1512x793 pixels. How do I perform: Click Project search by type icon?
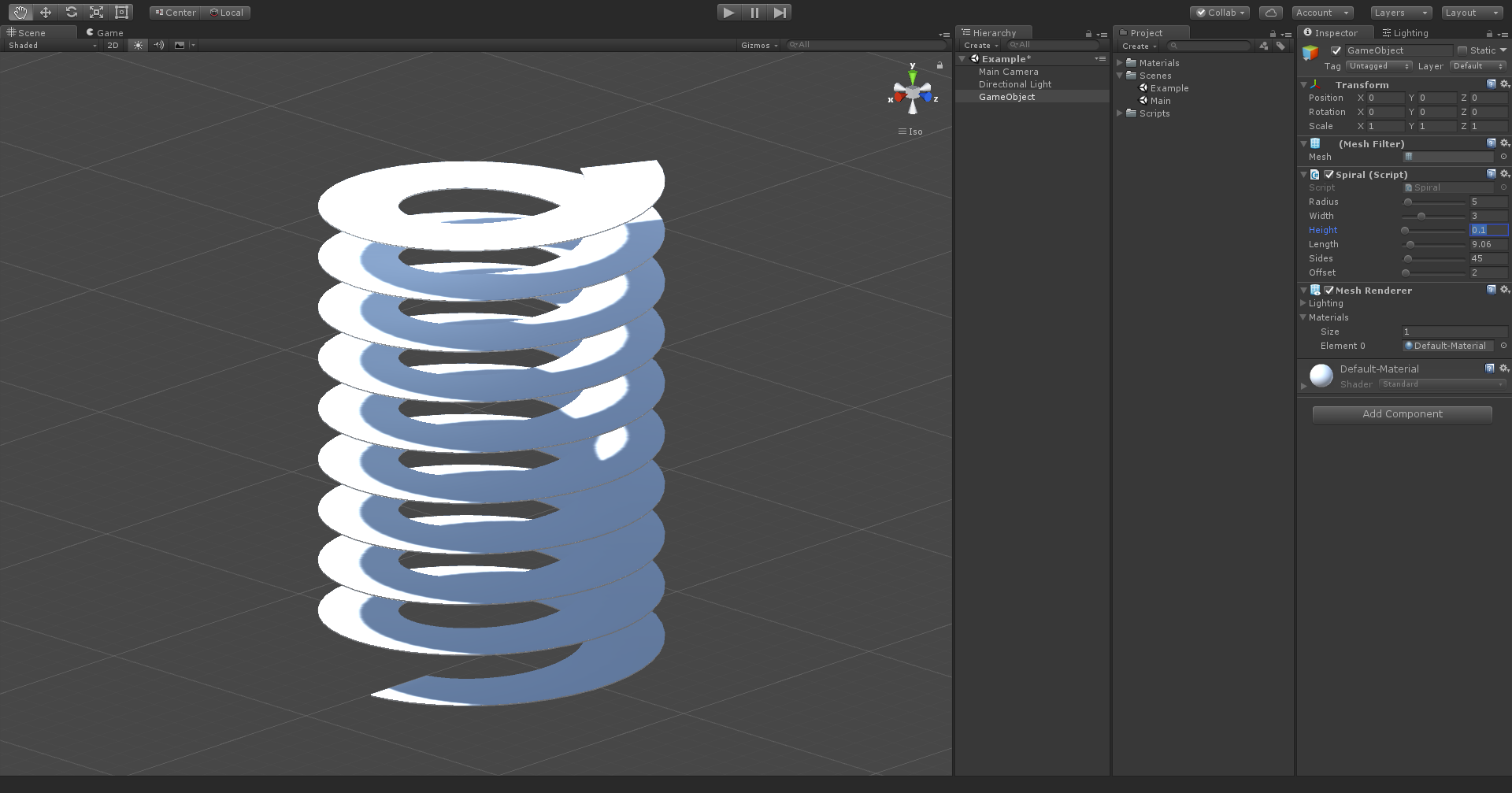pyautogui.click(x=1264, y=46)
